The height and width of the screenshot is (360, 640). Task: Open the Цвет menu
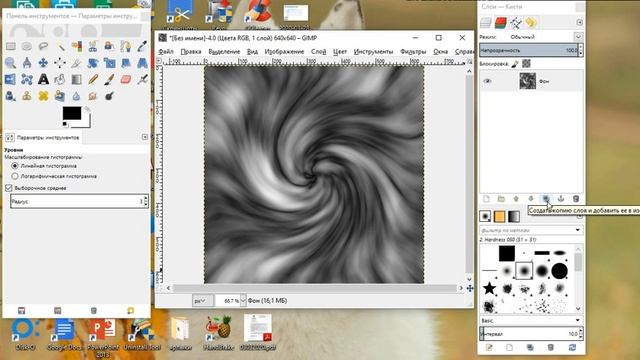tap(340, 51)
